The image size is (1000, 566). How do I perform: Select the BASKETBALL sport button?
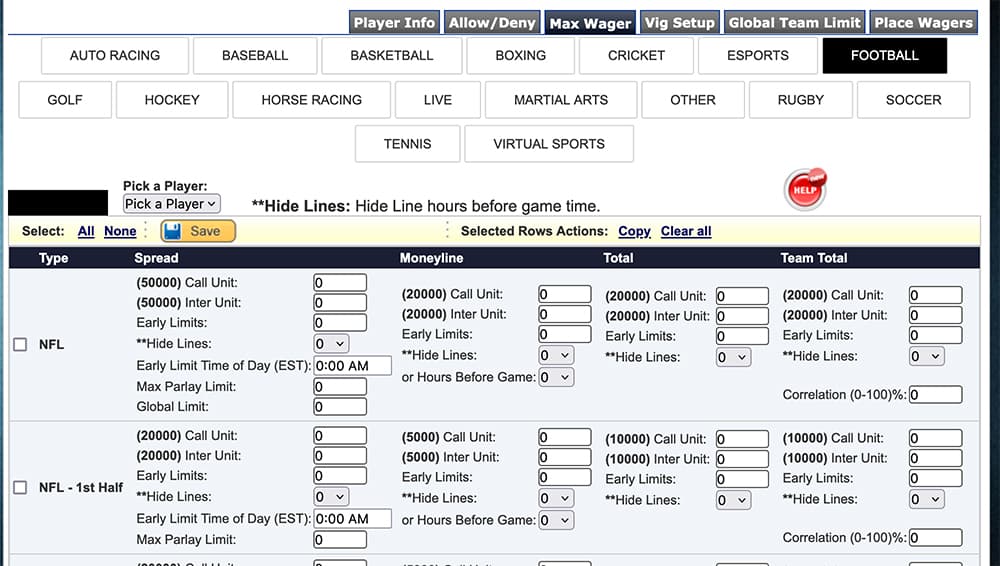392,56
